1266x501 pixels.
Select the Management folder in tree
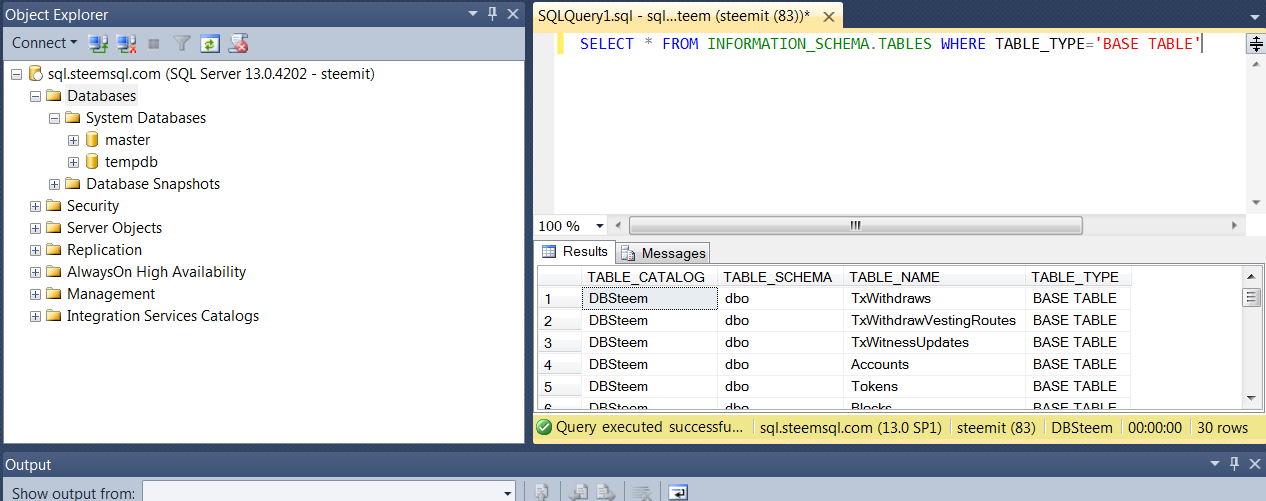pos(110,294)
